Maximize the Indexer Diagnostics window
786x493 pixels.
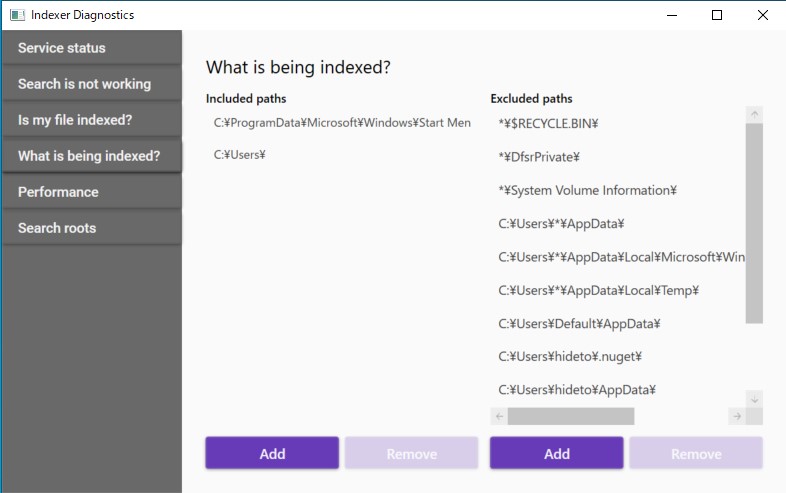pyautogui.click(x=717, y=15)
